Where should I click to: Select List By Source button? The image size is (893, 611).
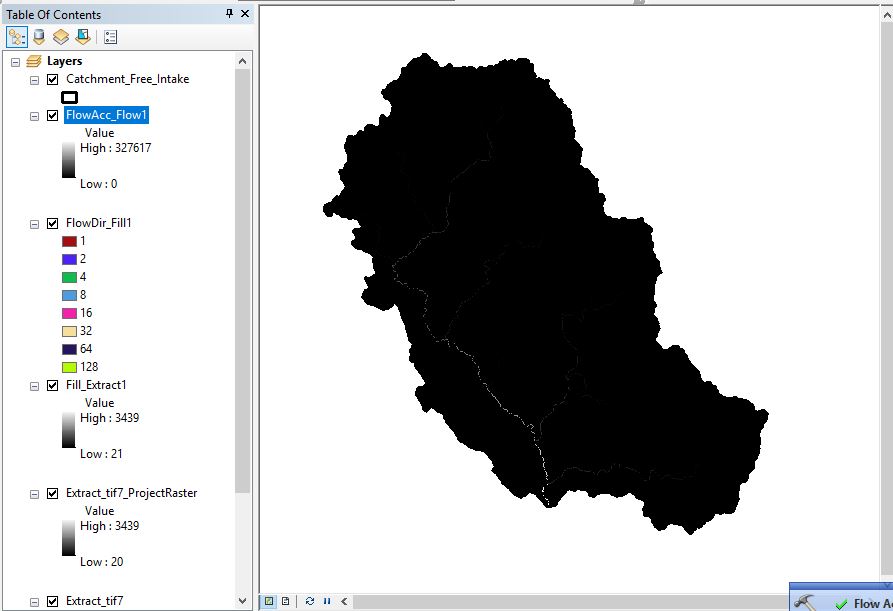pyautogui.click(x=39, y=38)
